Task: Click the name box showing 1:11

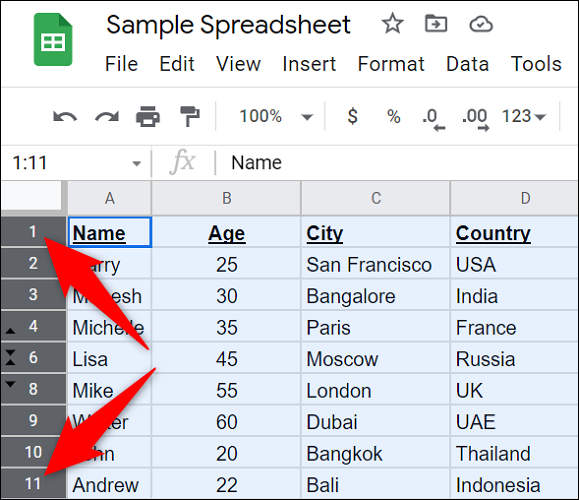Action: pyautogui.click(x=76, y=163)
